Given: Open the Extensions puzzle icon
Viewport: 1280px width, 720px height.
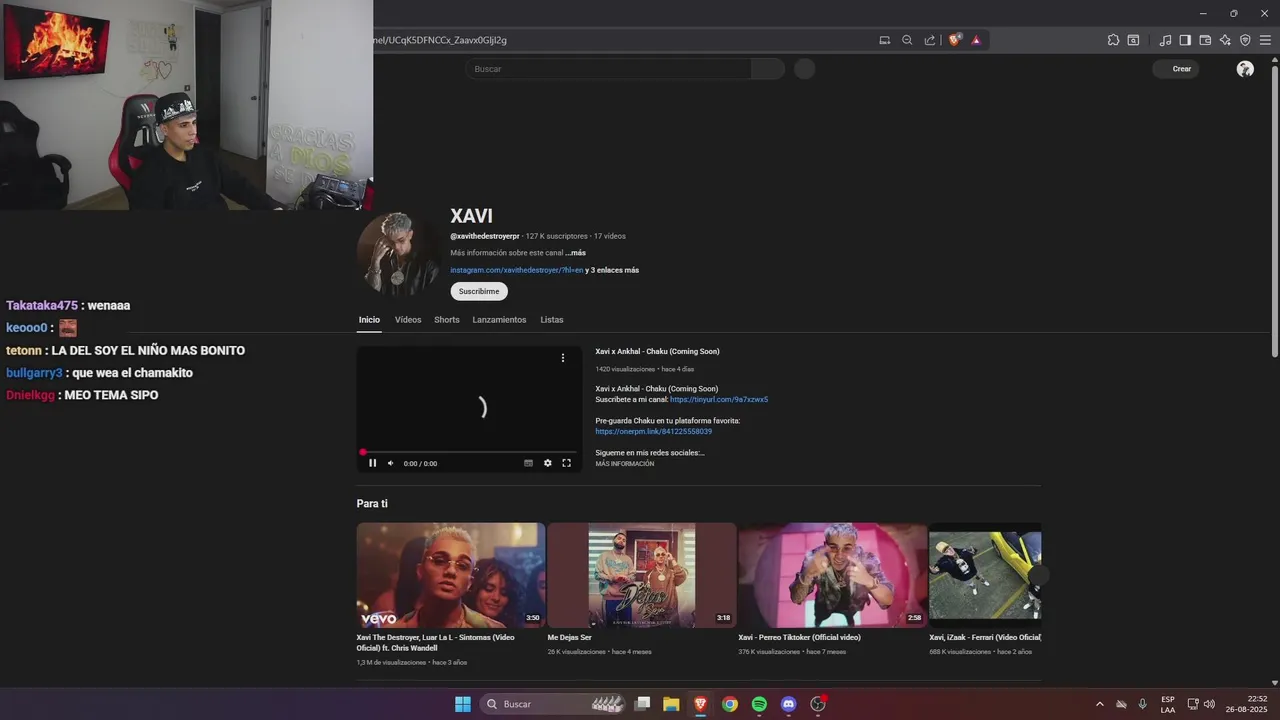Looking at the screenshot, I should (x=1113, y=40).
